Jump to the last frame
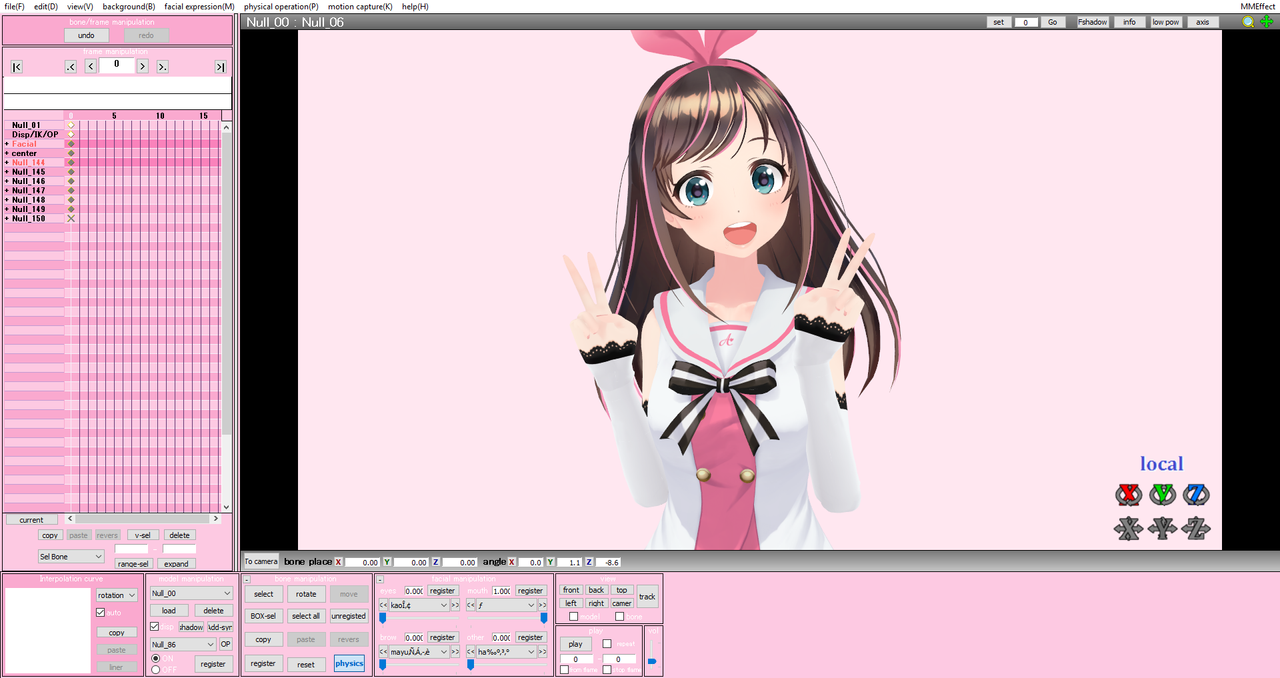1280x678 pixels. point(220,67)
